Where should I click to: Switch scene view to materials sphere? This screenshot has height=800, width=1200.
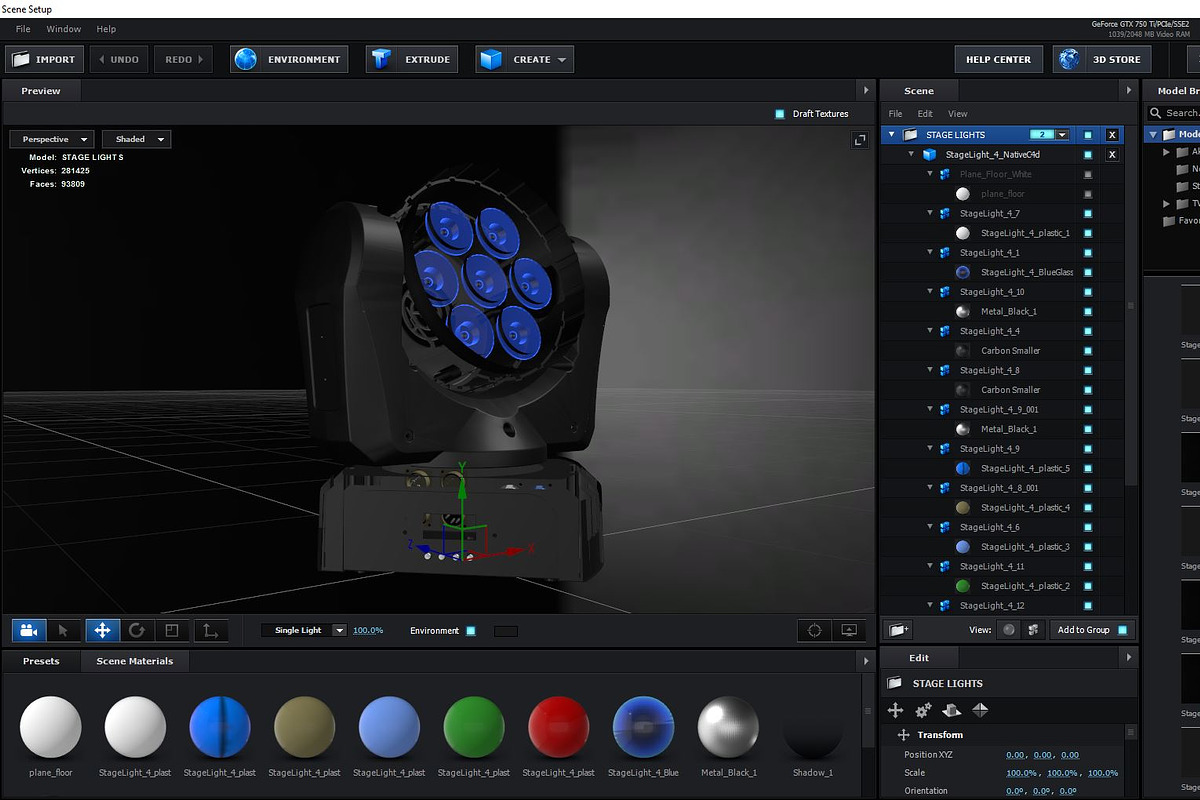click(1009, 630)
